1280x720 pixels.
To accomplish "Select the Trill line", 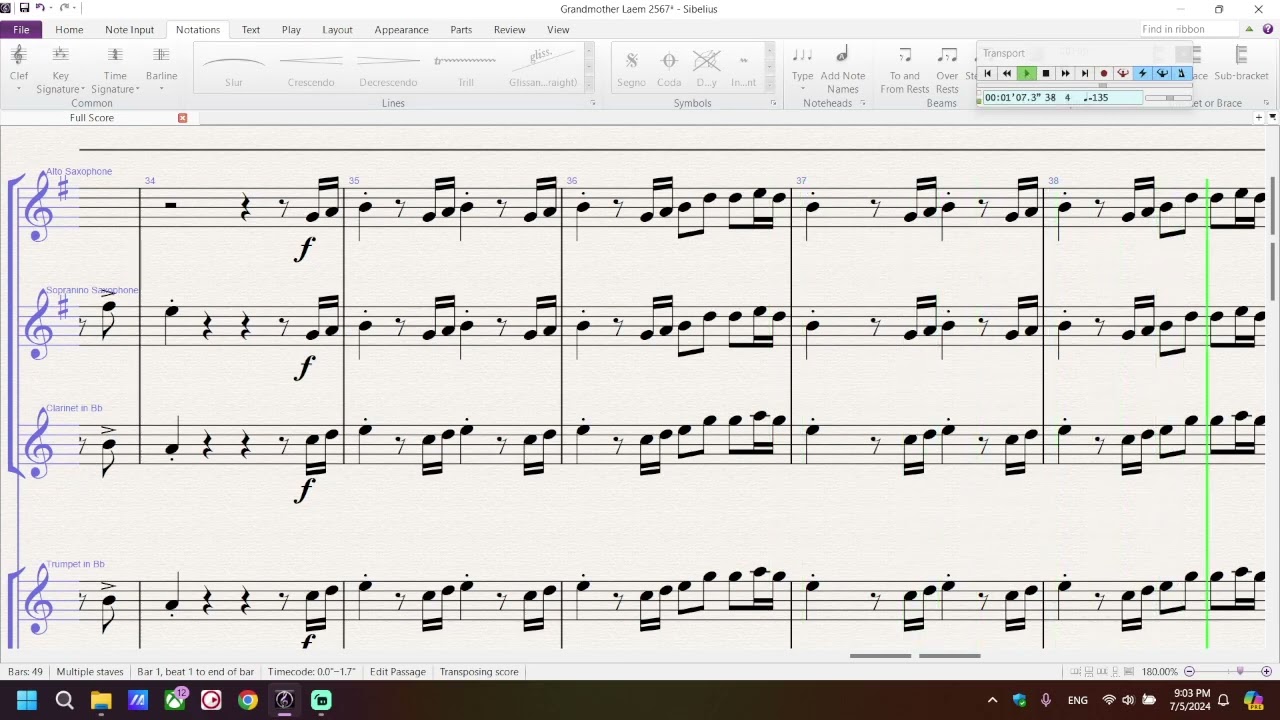I will (x=466, y=68).
